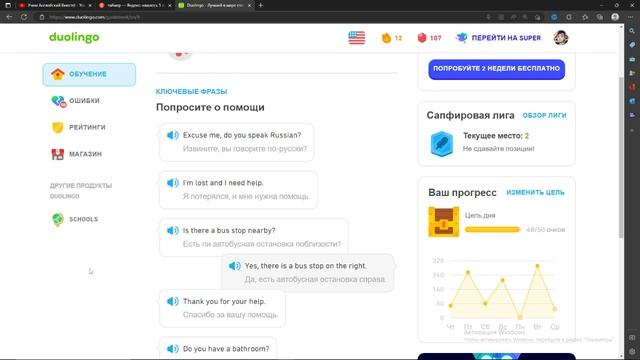Click the "Ваш прогресс" title
The width and height of the screenshot is (640, 360).
tap(462, 192)
